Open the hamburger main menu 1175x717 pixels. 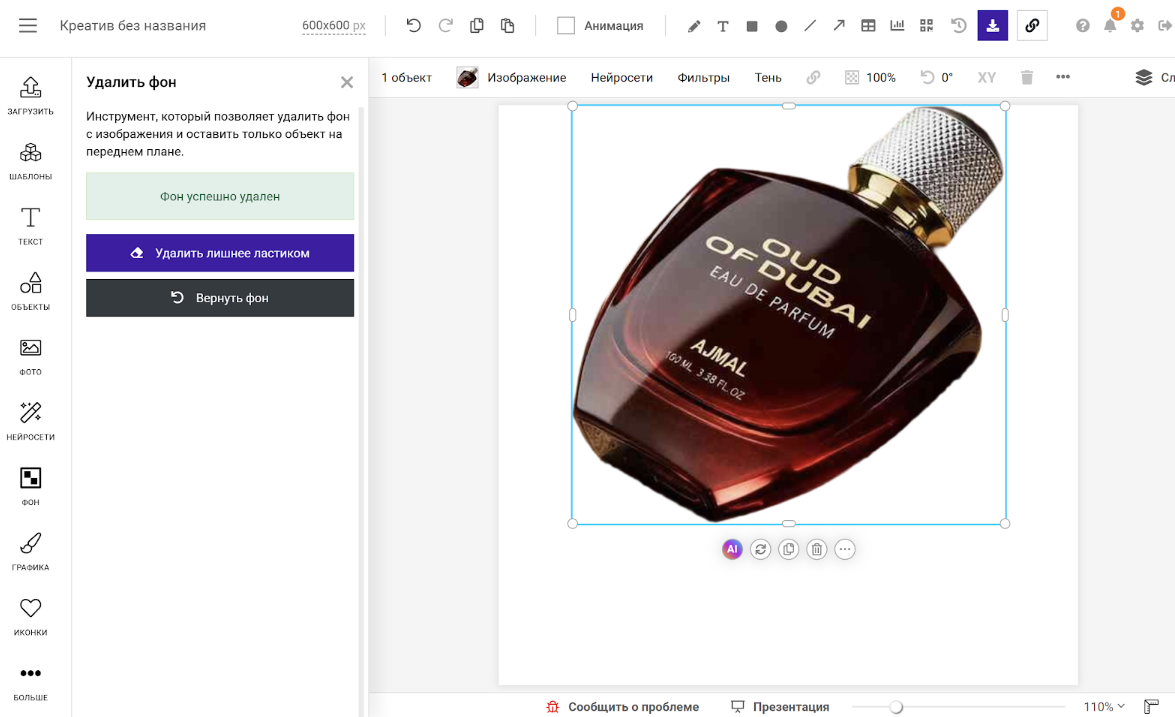coord(28,26)
